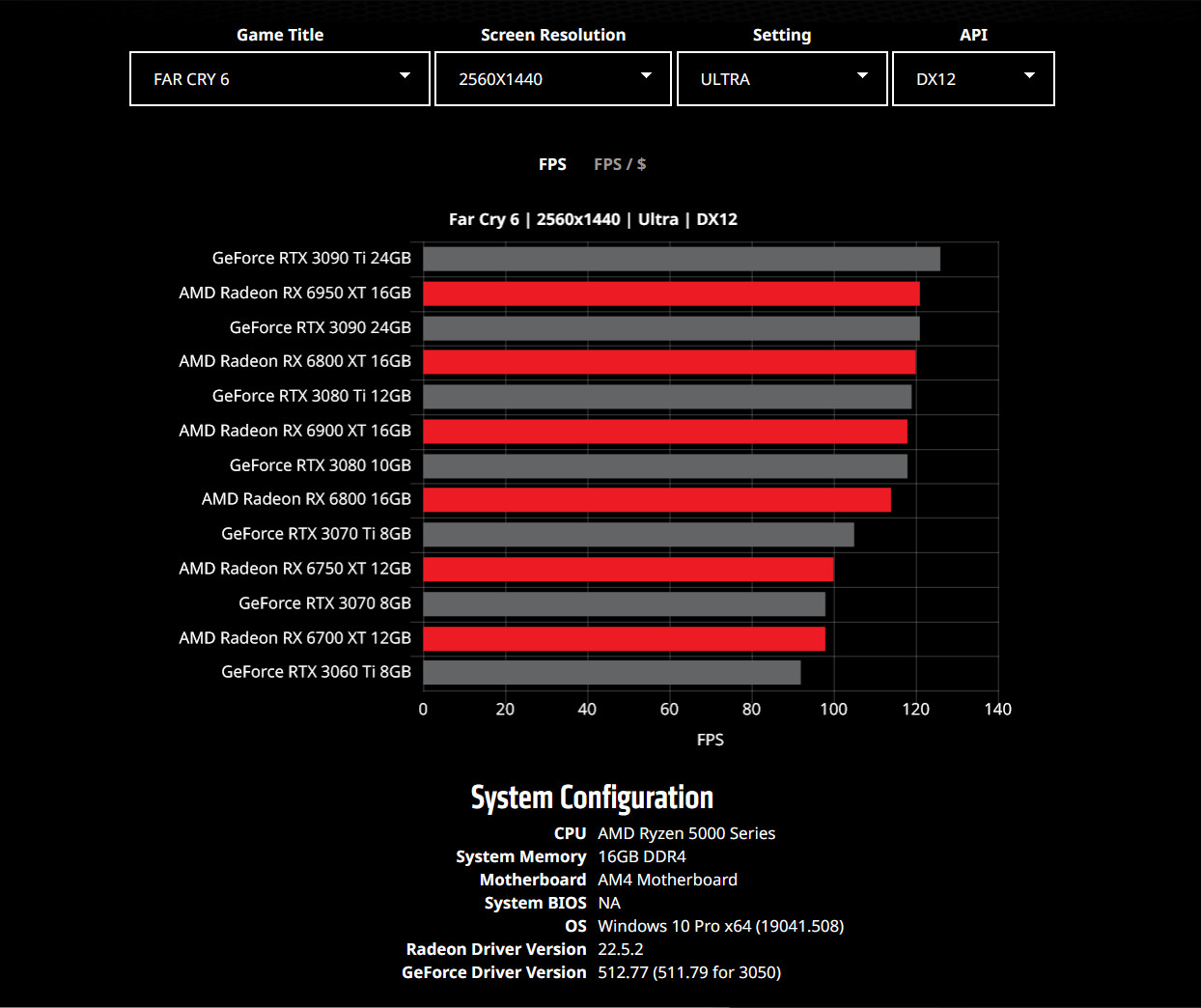Image resolution: width=1201 pixels, height=1008 pixels.
Task: Click the label AMD Radeon RX 6900 XT 16GB
Action: tap(295, 431)
